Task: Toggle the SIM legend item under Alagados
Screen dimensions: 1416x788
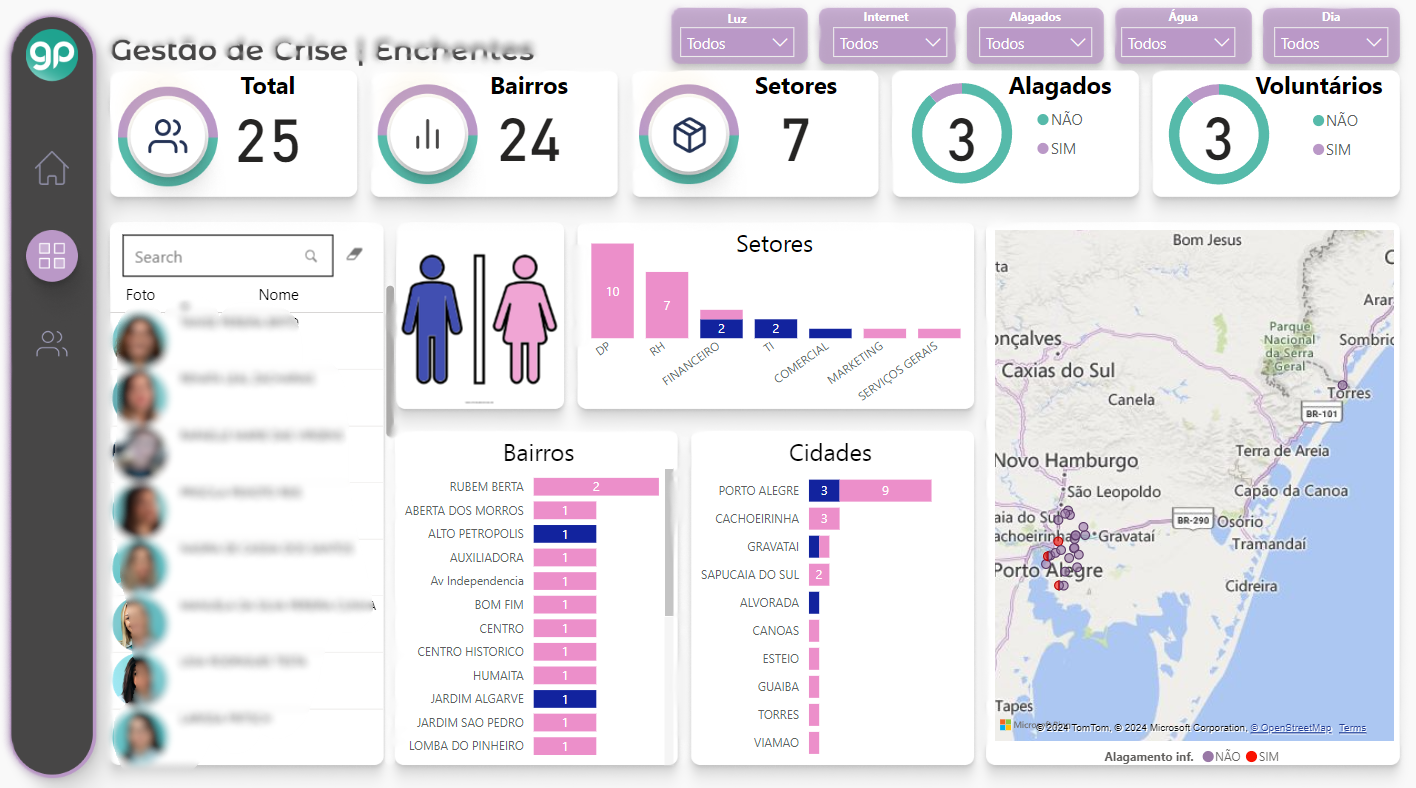Action: tap(1056, 149)
